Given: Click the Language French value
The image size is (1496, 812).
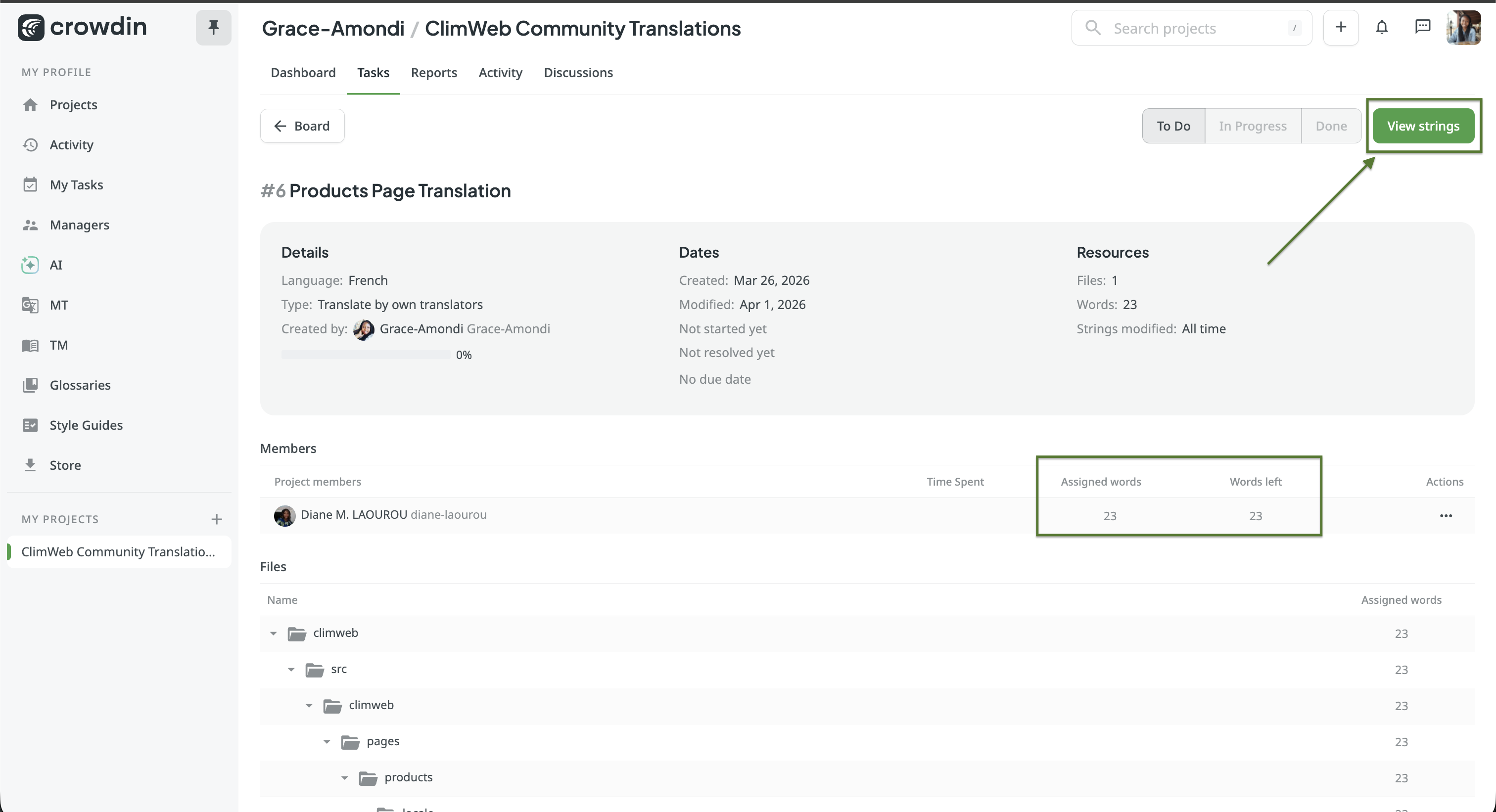Looking at the screenshot, I should click(x=368, y=280).
